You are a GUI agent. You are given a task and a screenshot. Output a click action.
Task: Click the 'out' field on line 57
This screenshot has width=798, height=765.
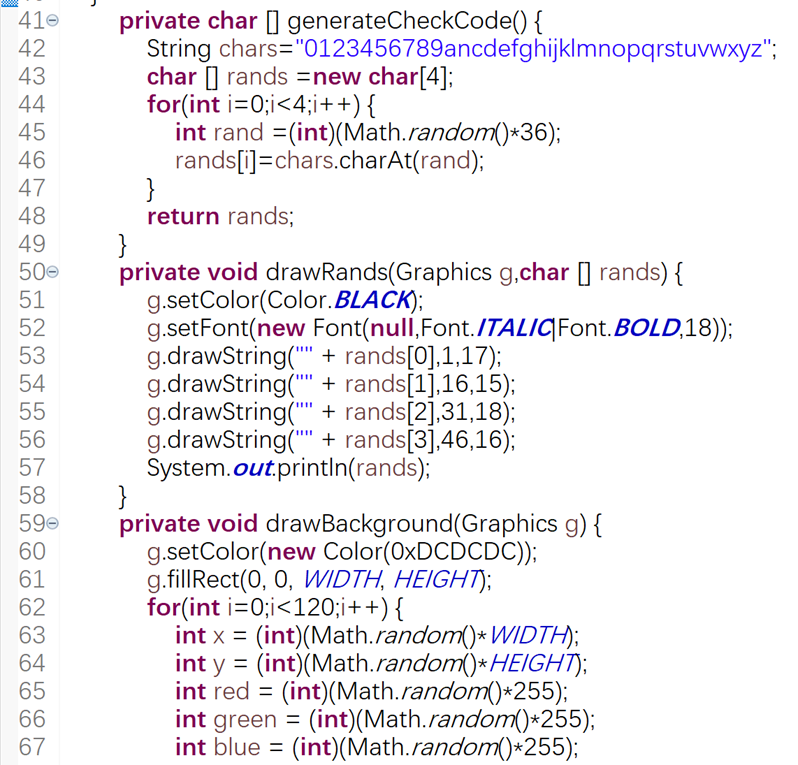click(253, 468)
